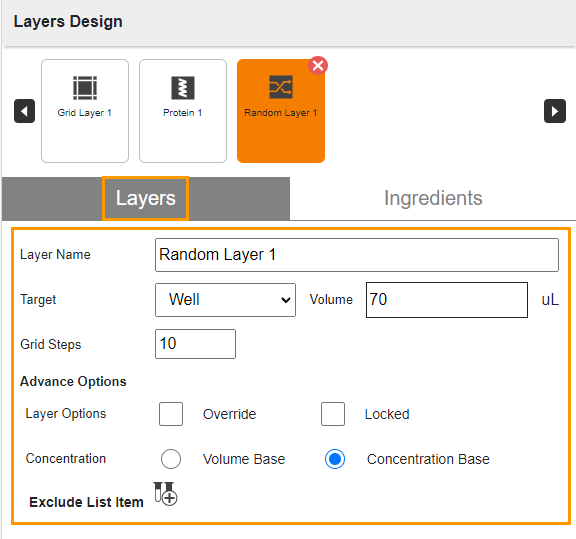Viewport: 576px width, 539px height.
Task: Click the Grid Steps field showing 10
Action: click(195, 344)
